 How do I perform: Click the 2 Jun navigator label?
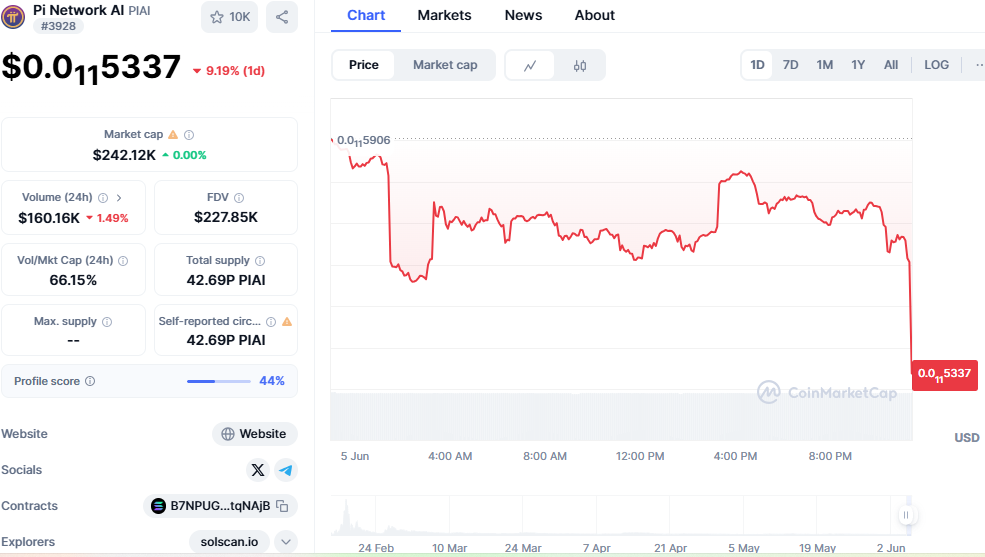coord(891,548)
